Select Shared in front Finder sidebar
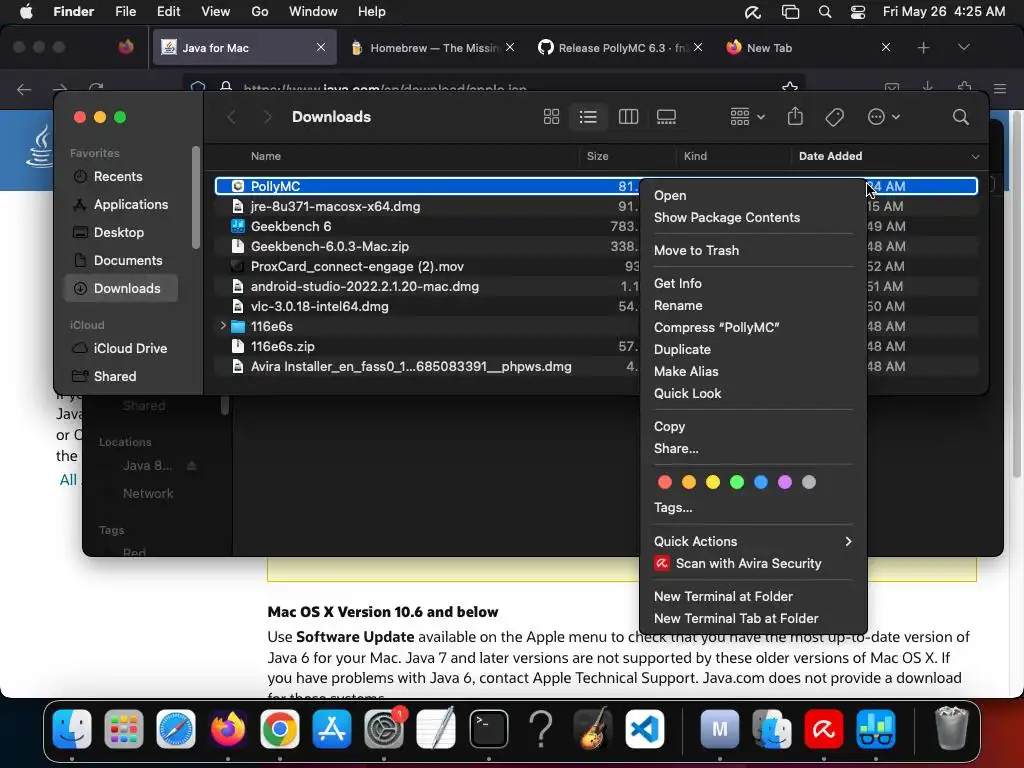Viewport: 1024px width, 768px height. pos(115,376)
